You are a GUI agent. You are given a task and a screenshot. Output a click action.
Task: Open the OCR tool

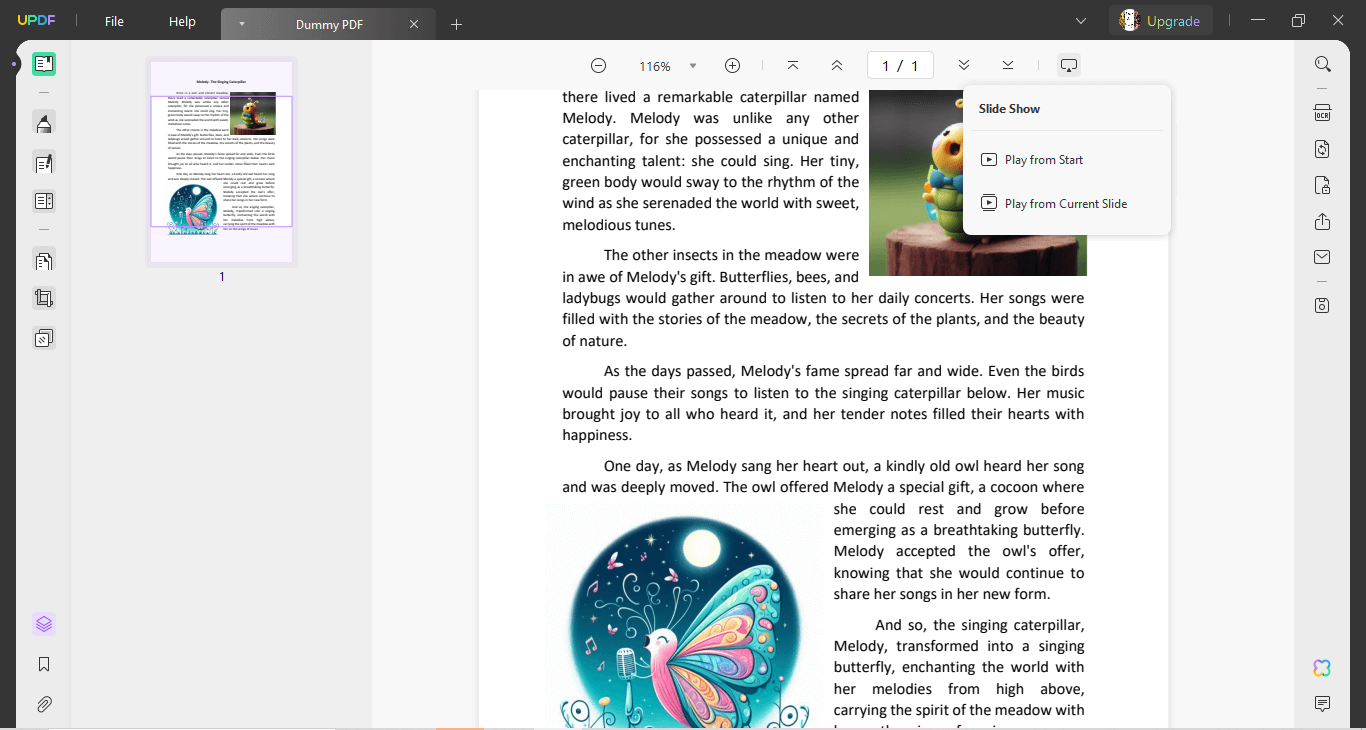(x=1322, y=113)
